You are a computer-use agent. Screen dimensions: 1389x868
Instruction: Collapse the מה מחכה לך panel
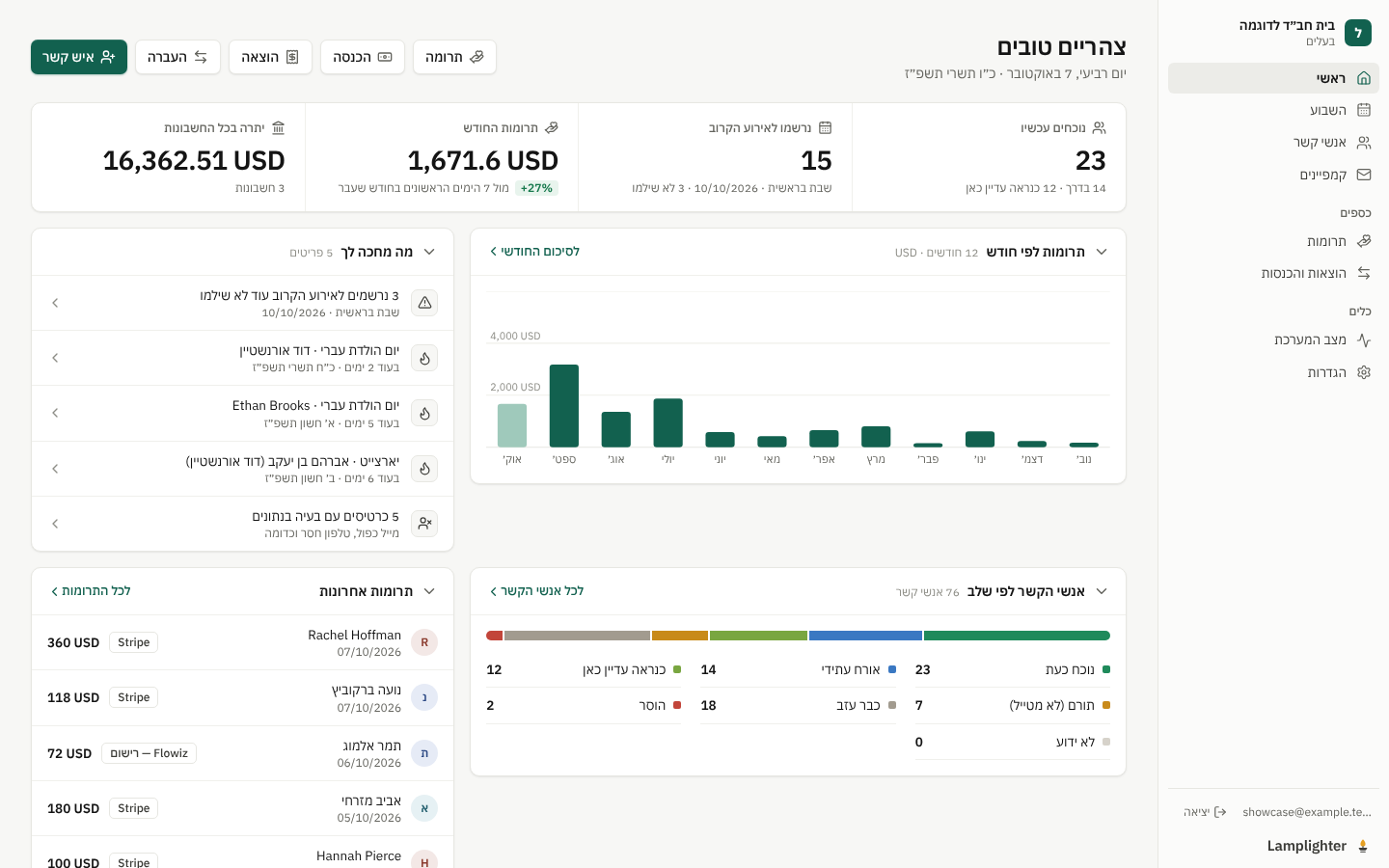(x=429, y=252)
